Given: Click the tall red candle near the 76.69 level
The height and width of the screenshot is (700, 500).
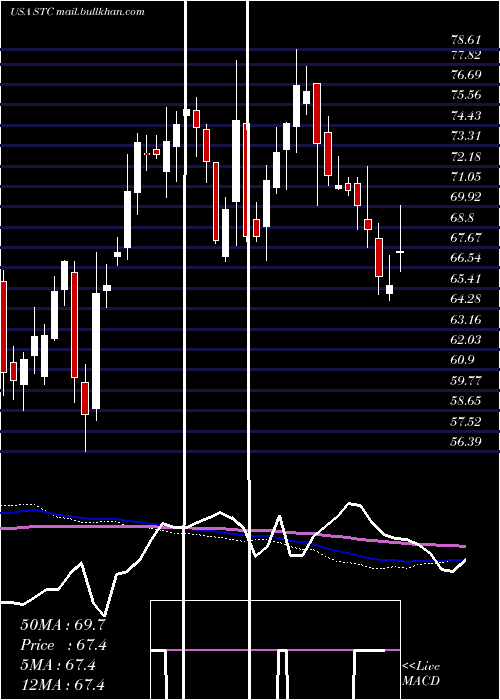Looking at the screenshot, I should [317, 113].
